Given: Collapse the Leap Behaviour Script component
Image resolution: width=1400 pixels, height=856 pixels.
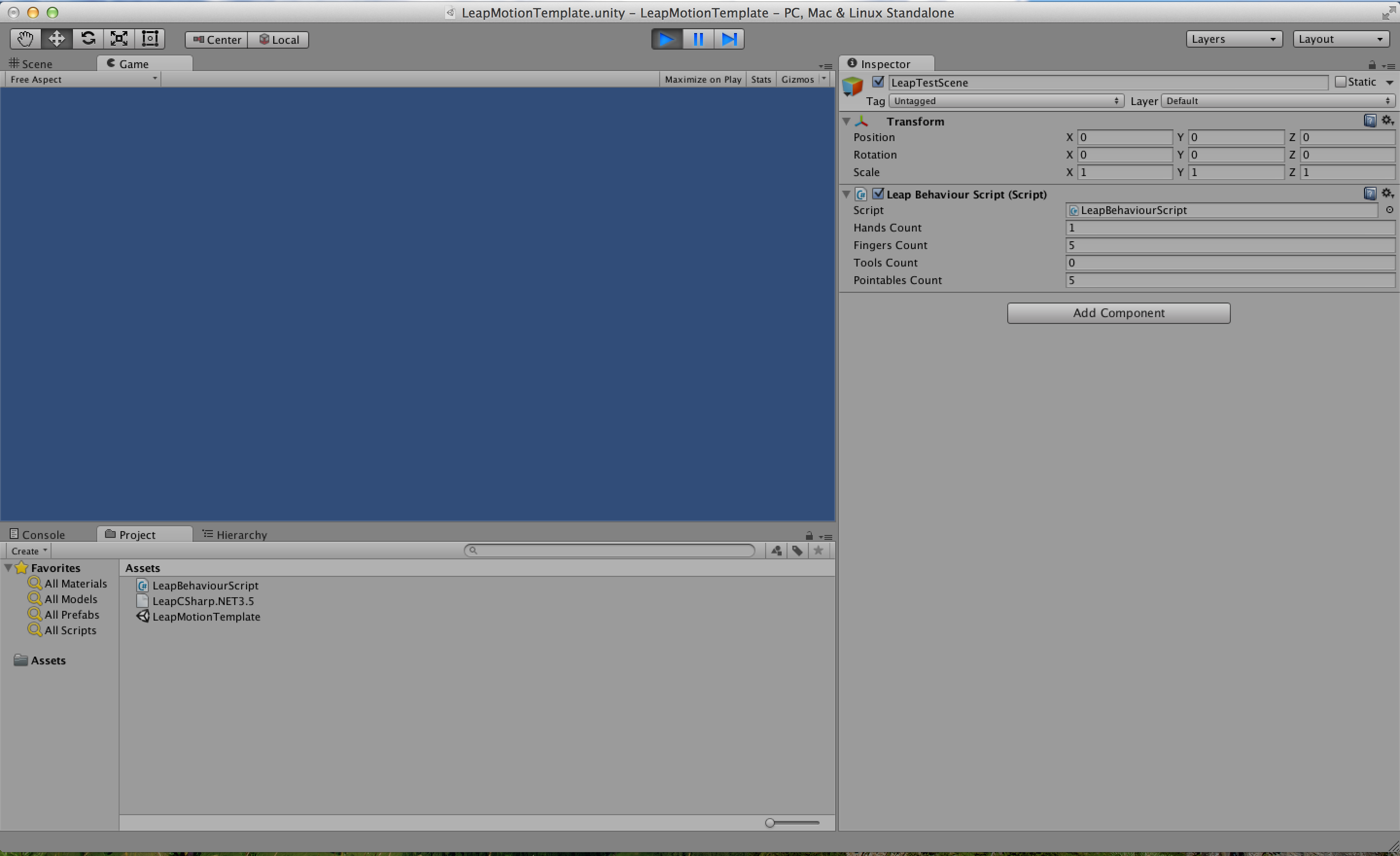Looking at the screenshot, I should 847,194.
